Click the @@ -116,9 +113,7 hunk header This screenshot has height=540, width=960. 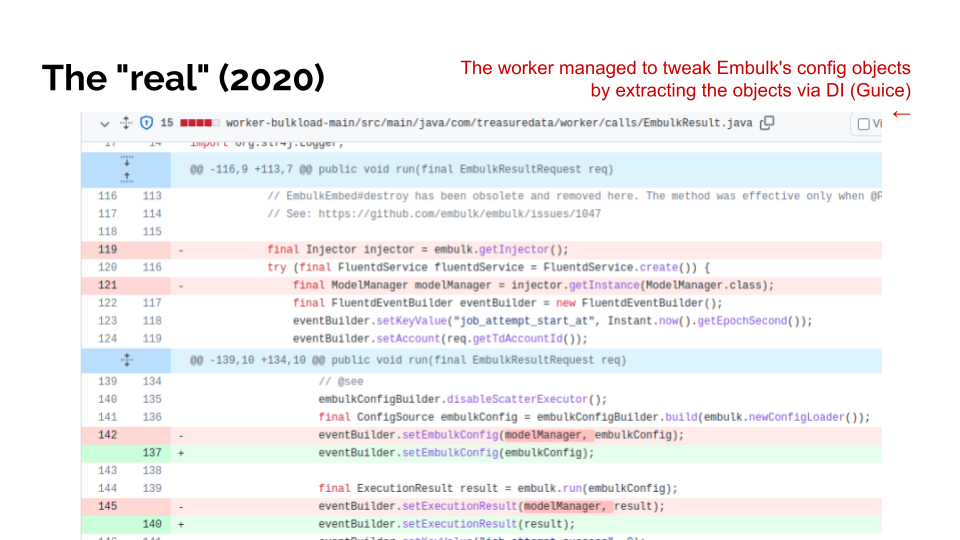[x=401, y=169]
